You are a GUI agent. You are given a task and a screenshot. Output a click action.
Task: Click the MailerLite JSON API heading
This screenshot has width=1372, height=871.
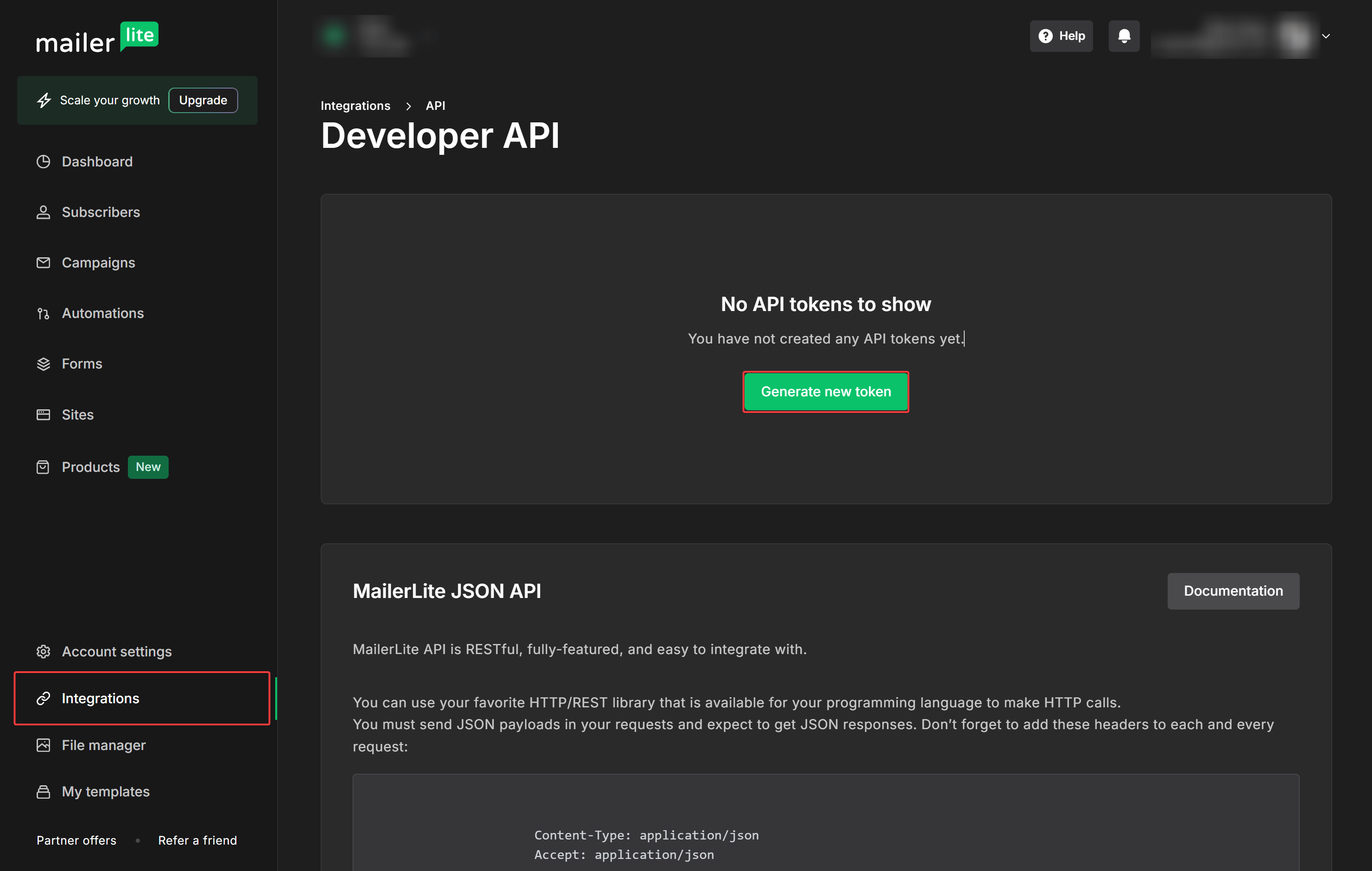[x=447, y=591]
